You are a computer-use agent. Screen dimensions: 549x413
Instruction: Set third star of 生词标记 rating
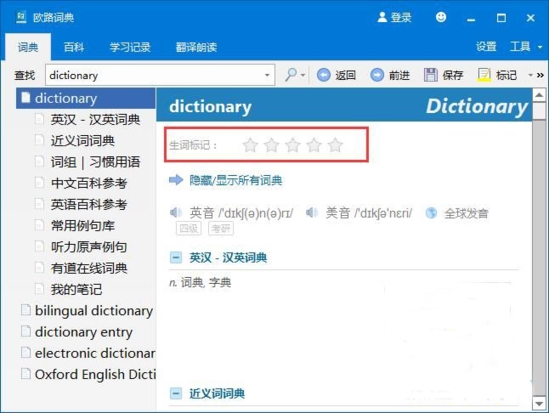point(293,145)
